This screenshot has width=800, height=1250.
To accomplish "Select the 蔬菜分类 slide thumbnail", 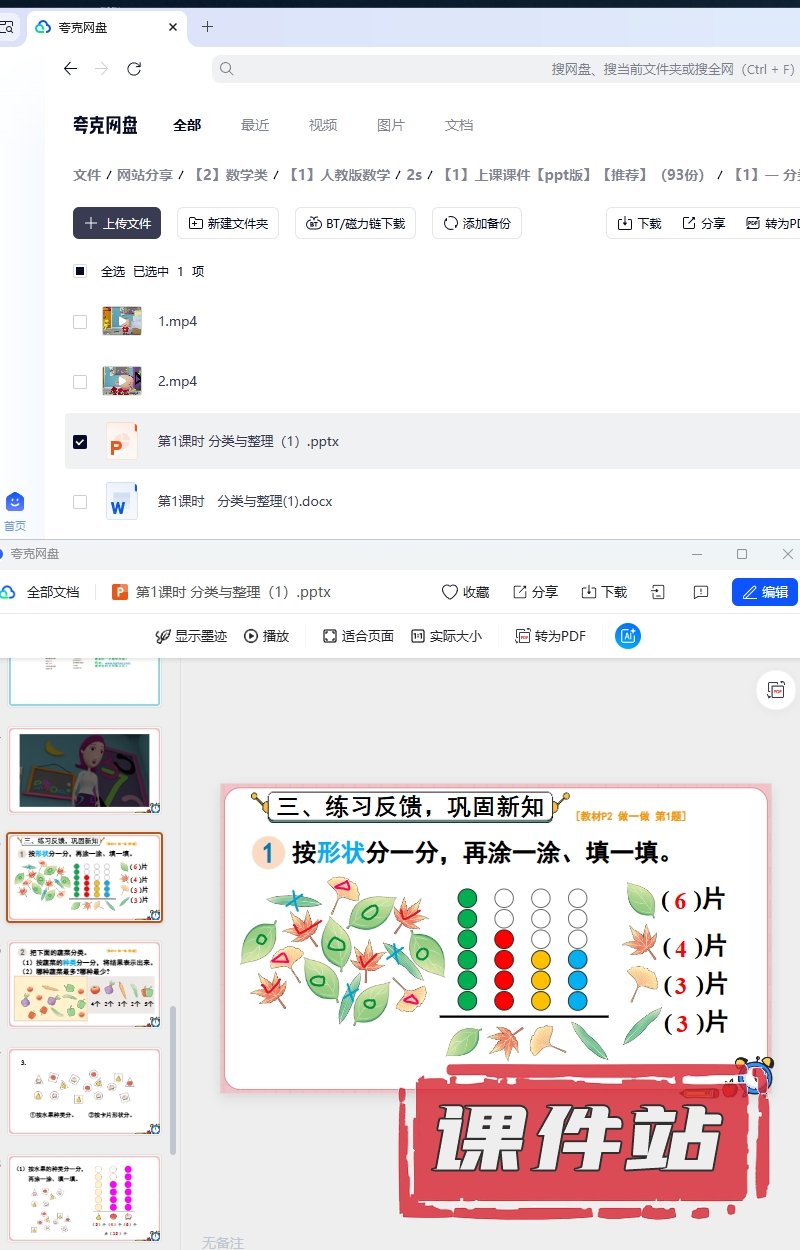I will point(84,985).
